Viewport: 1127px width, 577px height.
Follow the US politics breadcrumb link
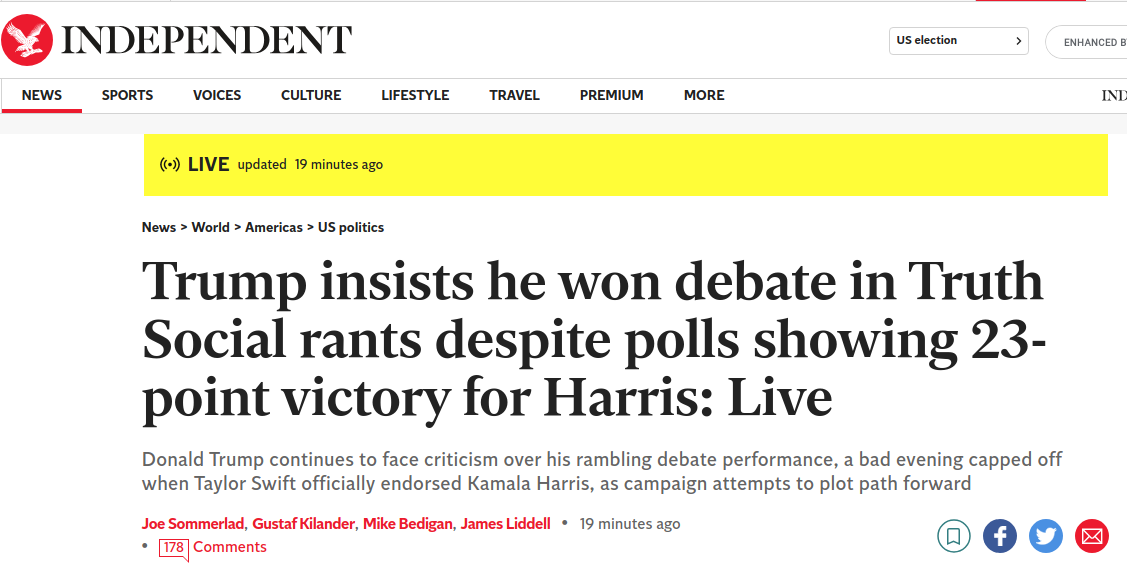pyautogui.click(x=351, y=227)
